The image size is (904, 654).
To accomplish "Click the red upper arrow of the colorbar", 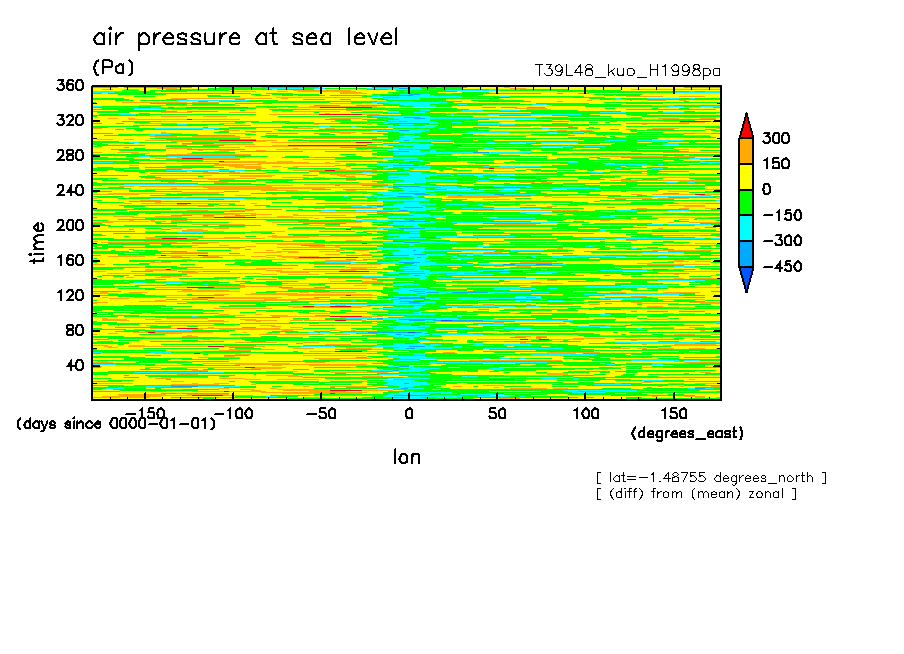I will coord(746,126).
